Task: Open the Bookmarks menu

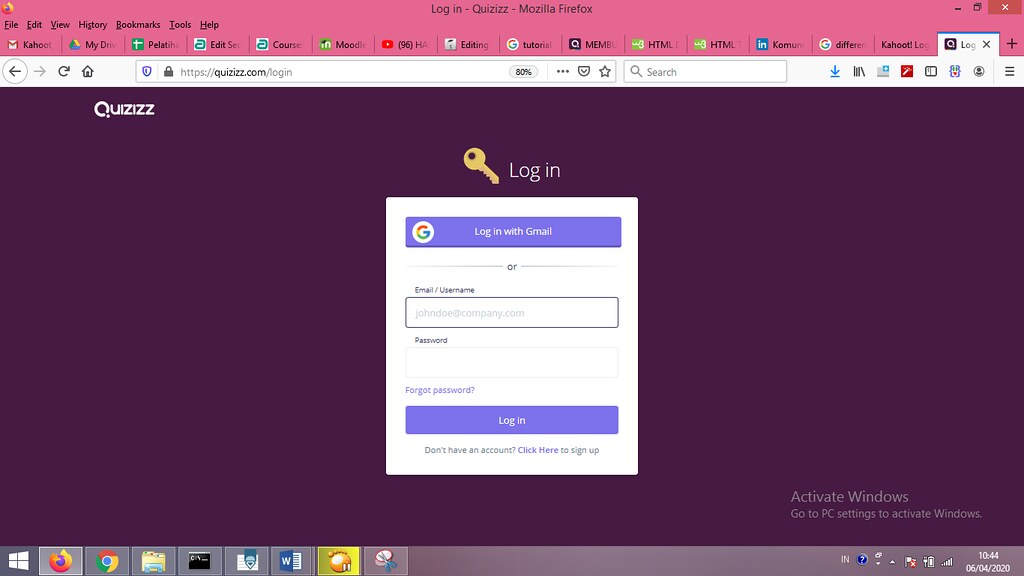Action: (138, 25)
